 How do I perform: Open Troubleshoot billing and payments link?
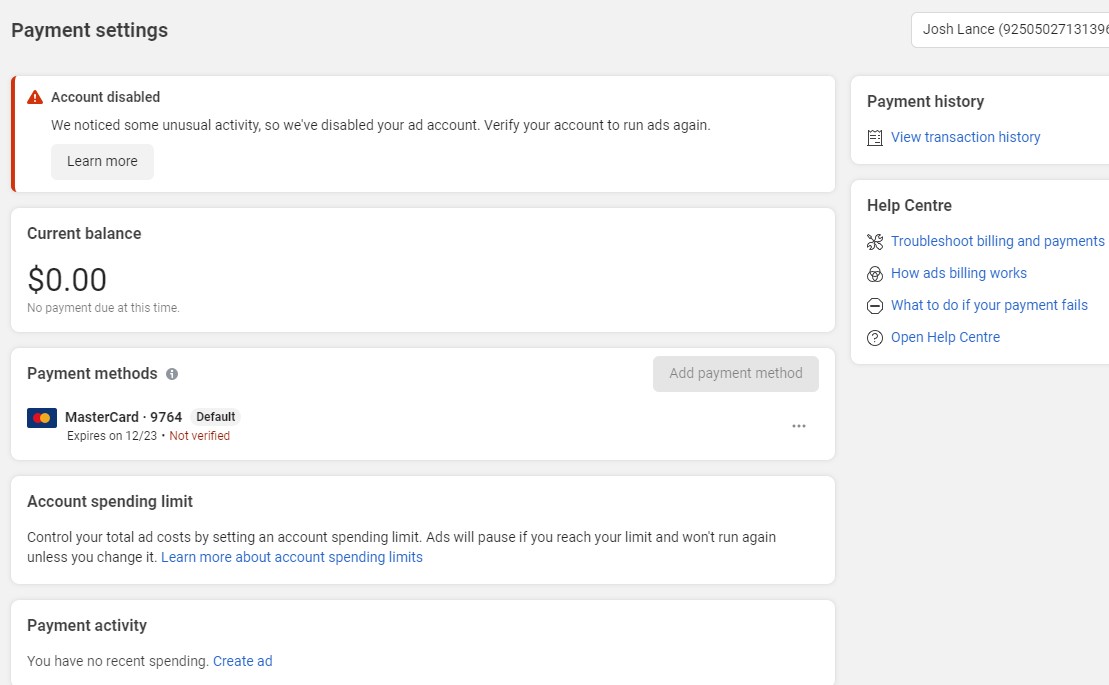coord(997,241)
